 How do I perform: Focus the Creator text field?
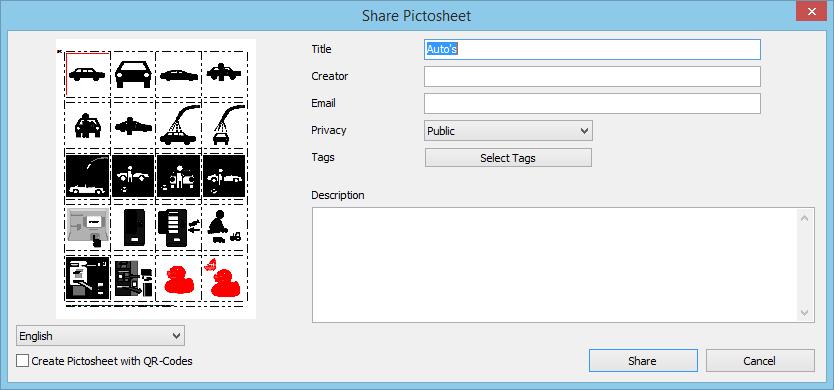[x=592, y=77]
